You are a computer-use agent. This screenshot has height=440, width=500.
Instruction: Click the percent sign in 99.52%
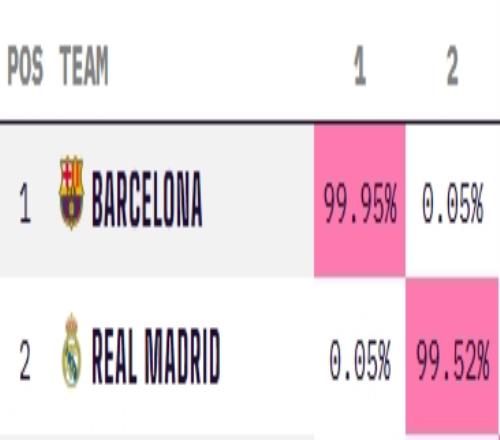coord(481,360)
